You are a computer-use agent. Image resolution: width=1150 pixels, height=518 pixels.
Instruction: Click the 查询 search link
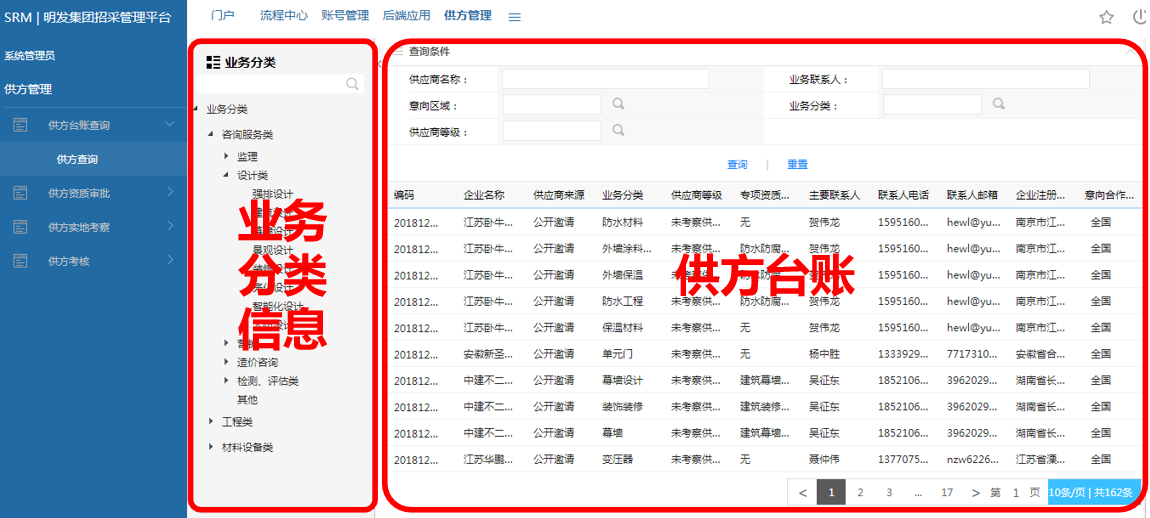click(x=737, y=165)
